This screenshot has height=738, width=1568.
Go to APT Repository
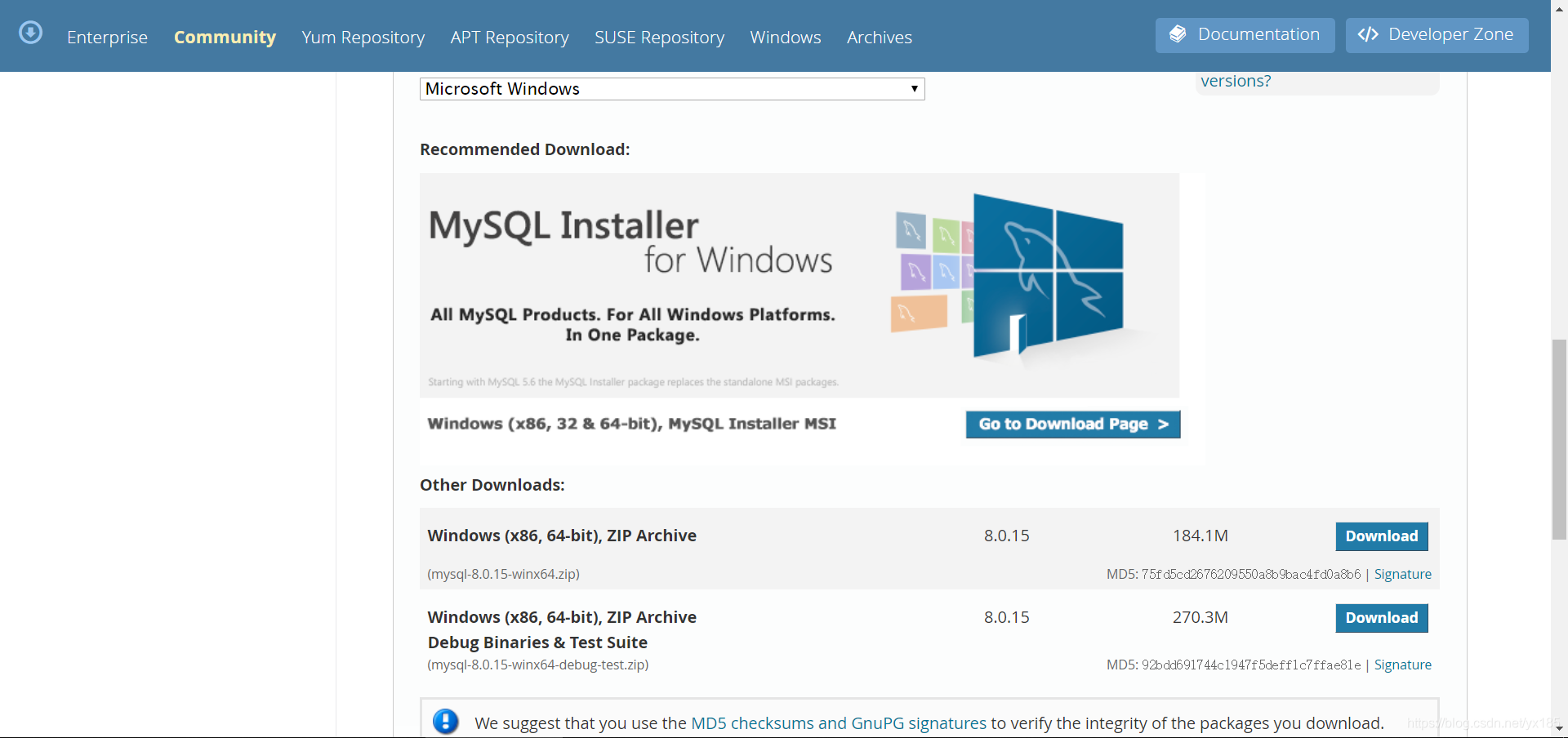(510, 38)
